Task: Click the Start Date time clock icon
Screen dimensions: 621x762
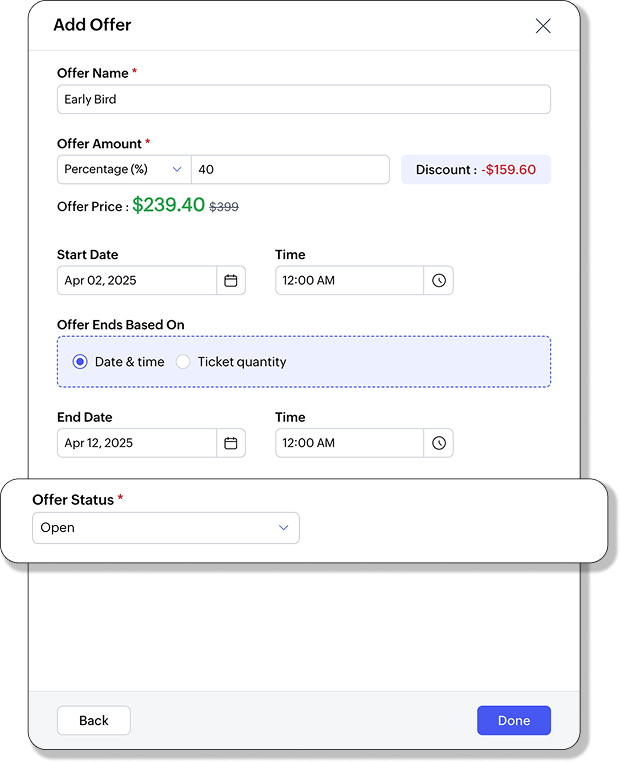Action: point(439,280)
